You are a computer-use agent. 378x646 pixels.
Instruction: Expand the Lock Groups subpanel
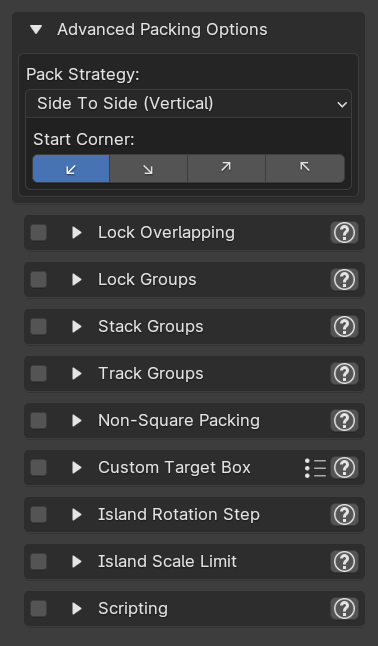77,280
